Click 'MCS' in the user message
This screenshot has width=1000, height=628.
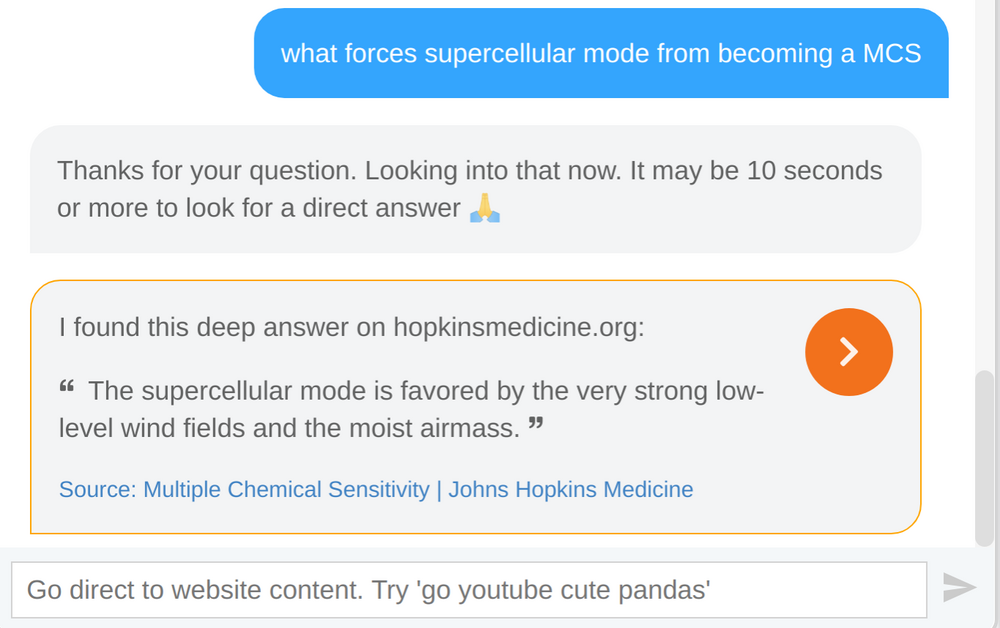(892, 53)
